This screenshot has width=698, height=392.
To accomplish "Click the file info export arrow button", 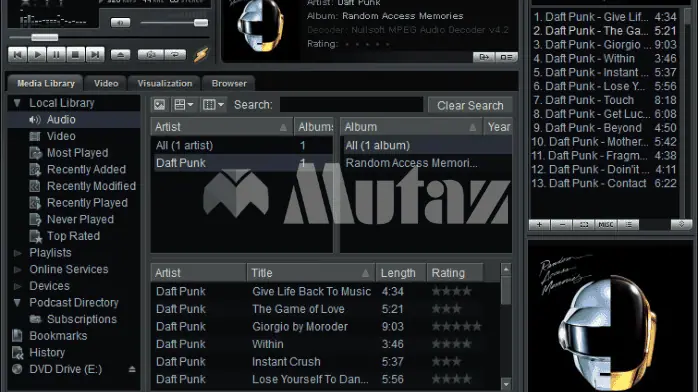I will (x=484, y=57).
